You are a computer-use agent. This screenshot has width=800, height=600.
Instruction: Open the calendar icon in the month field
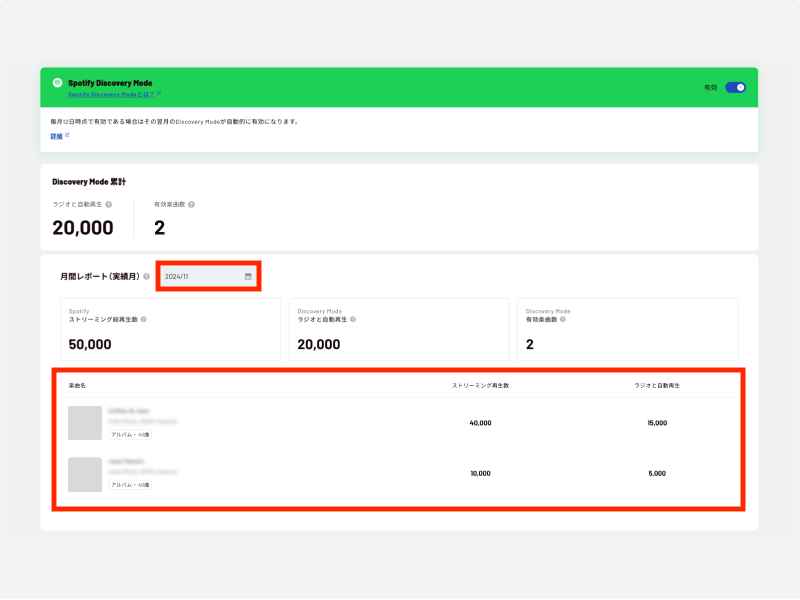tap(248, 277)
